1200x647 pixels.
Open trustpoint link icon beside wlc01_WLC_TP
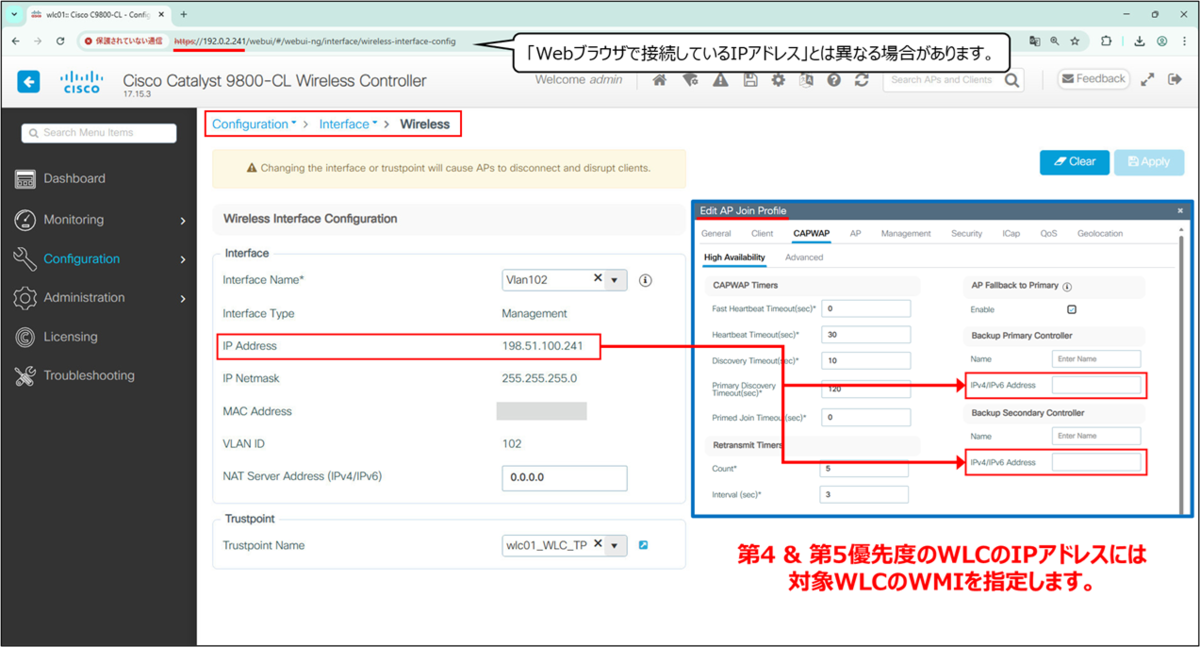[x=643, y=545]
